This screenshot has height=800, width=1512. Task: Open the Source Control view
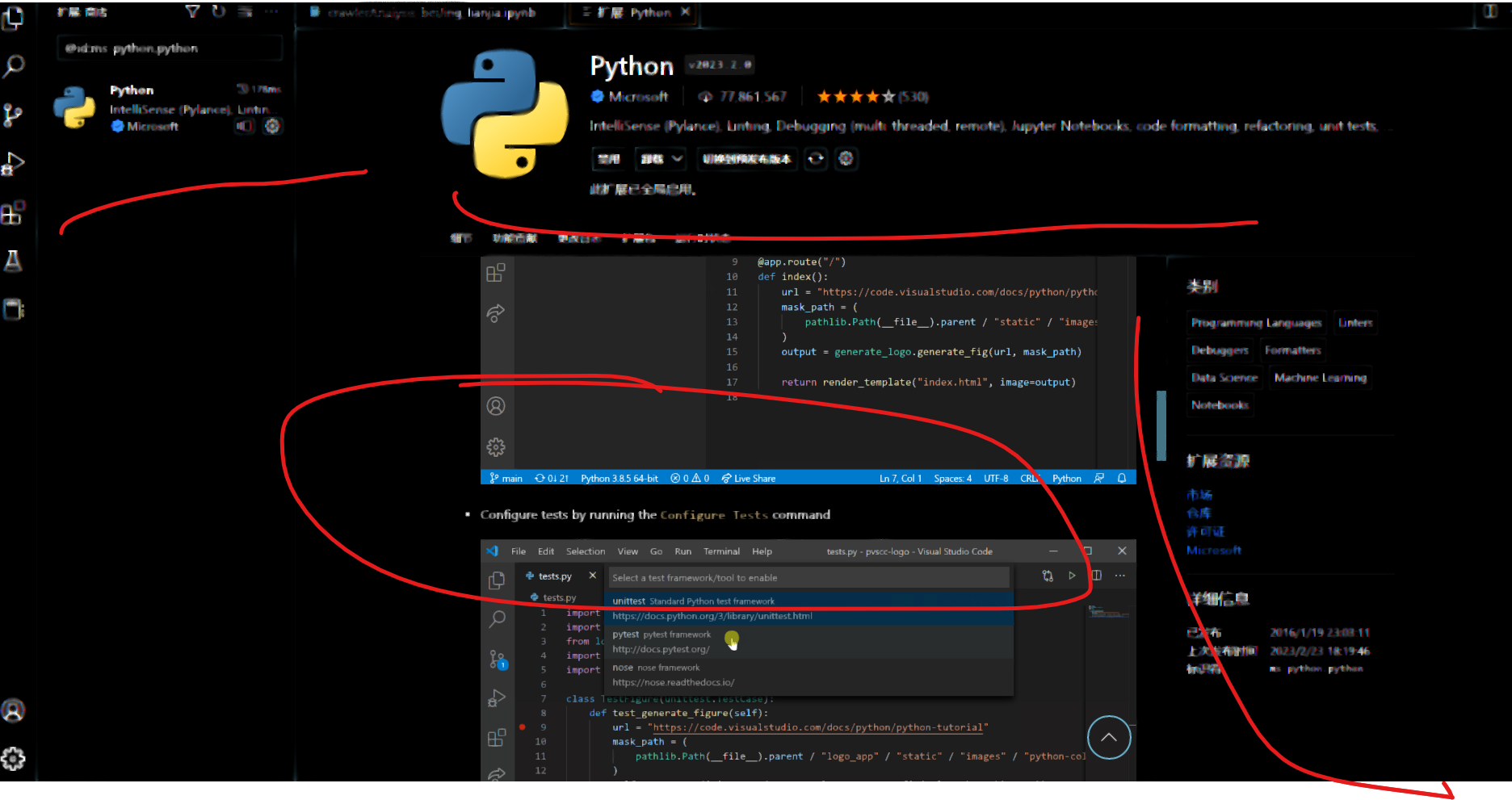(x=13, y=115)
